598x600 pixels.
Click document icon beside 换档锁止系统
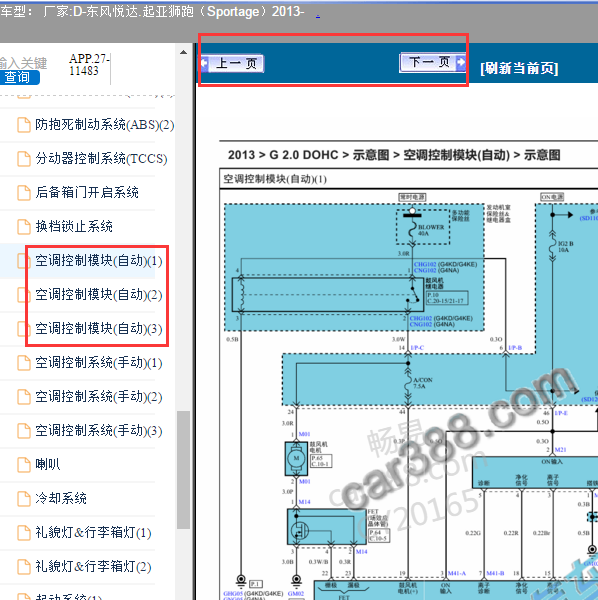[24, 227]
